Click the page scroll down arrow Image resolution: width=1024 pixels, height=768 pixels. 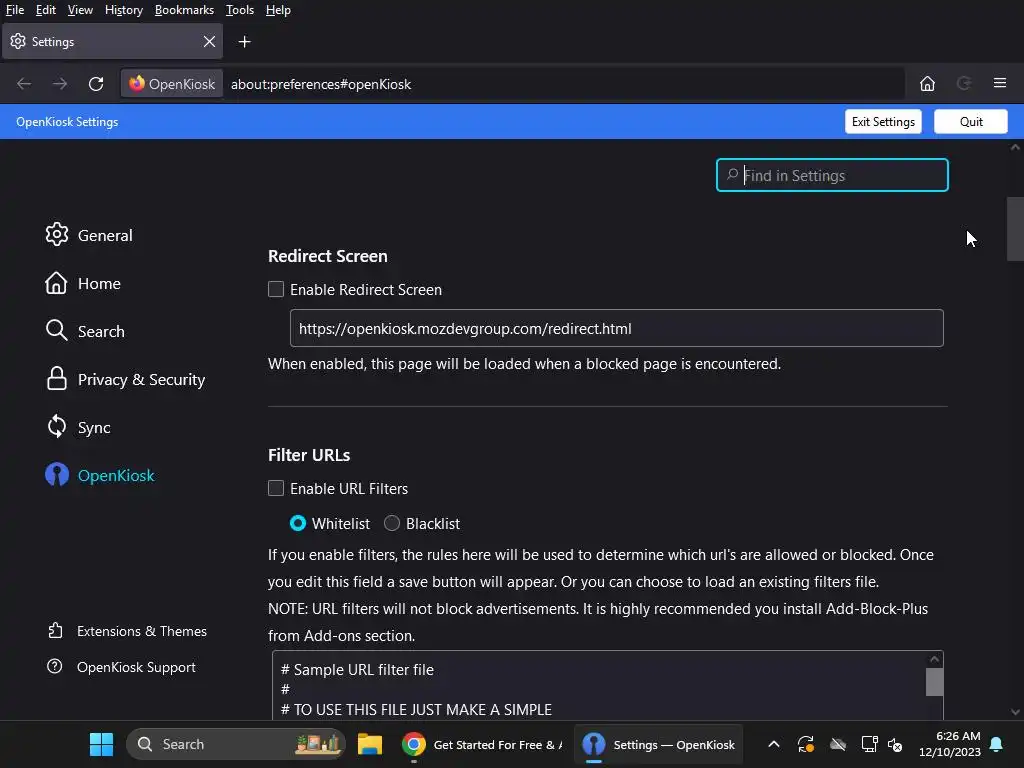tap(1015, 712)
